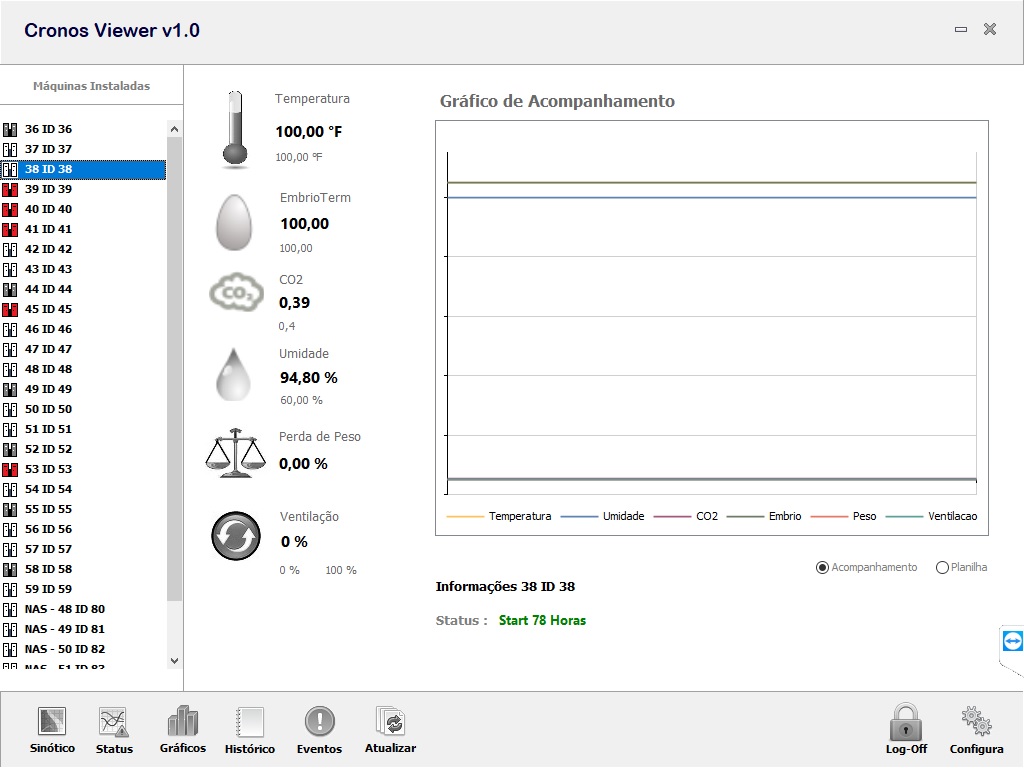Viewport: 1024px width, 768px height.
Task: Open the Configura gears icon
Action: click(976, 722)
